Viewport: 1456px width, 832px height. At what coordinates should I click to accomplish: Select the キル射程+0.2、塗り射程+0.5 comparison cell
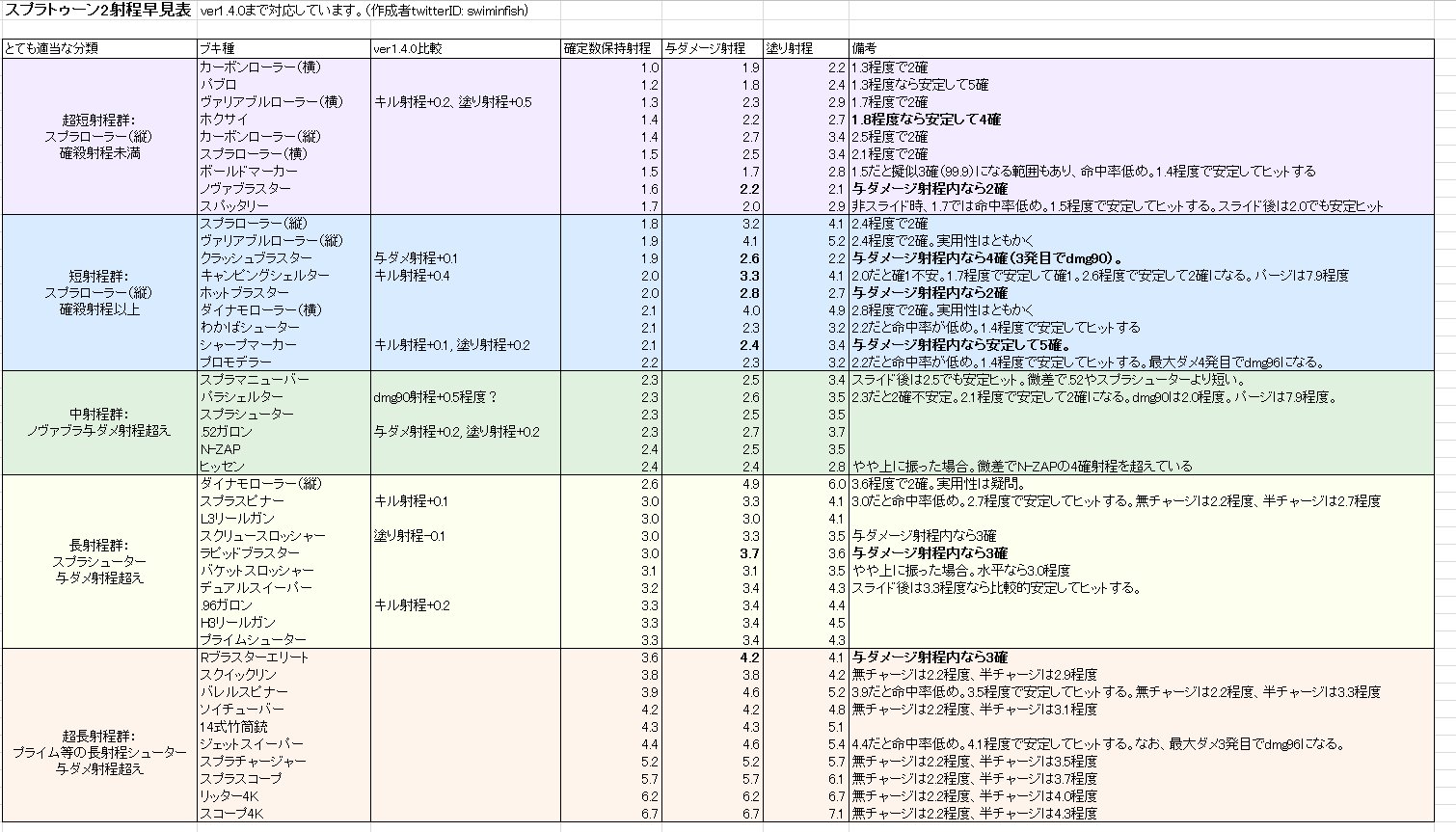tap(466, 102)
